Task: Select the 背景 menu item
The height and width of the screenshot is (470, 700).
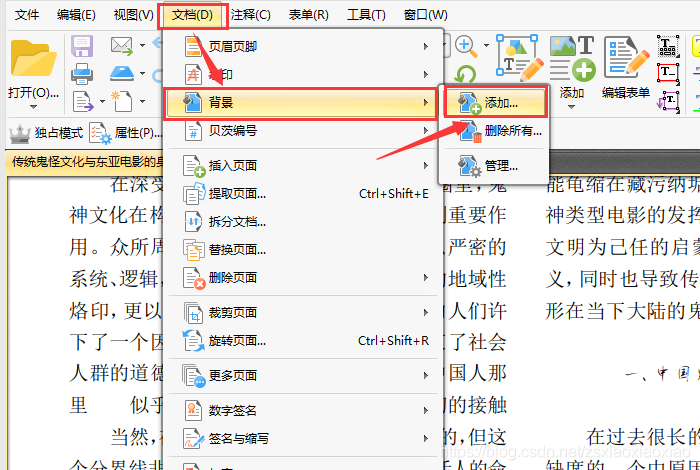Action: (302, 103)
